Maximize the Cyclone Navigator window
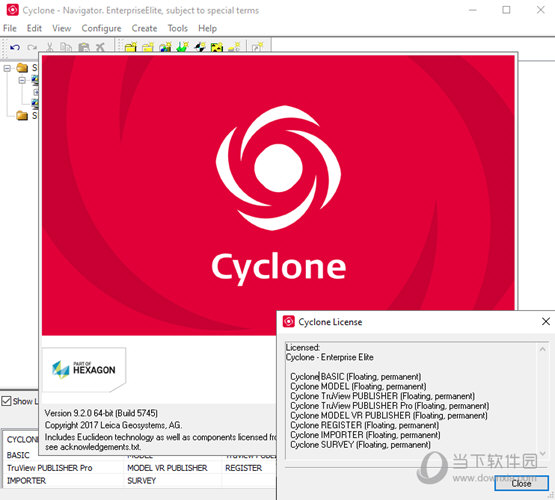The height and width of the screenshot is (500, 555). coord(507,10)
